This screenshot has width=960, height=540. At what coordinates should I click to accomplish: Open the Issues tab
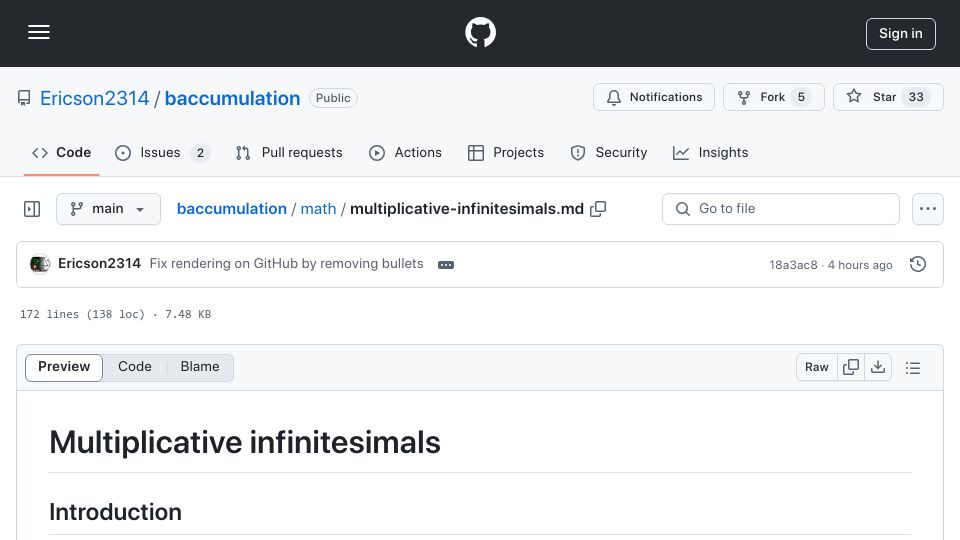click(x=162, y=152)
